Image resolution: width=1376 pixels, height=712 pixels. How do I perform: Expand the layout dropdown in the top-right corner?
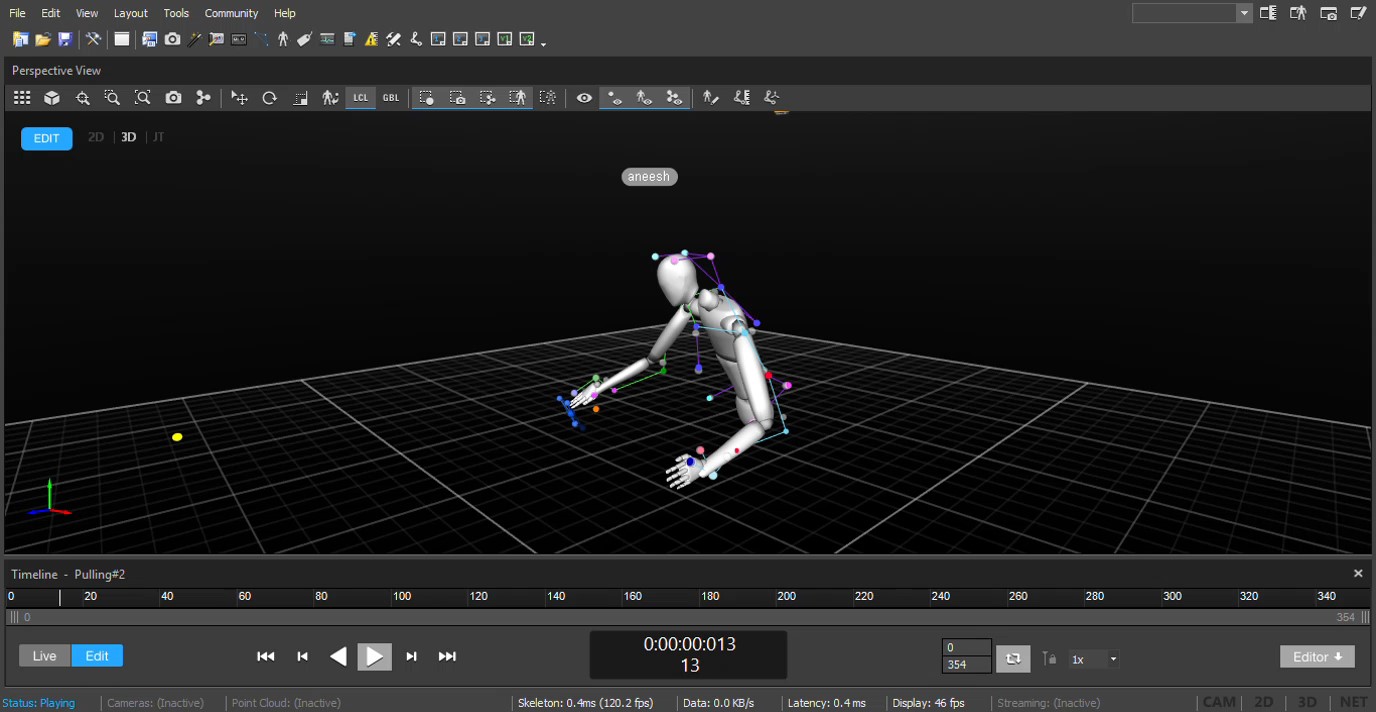point(1244,13)
